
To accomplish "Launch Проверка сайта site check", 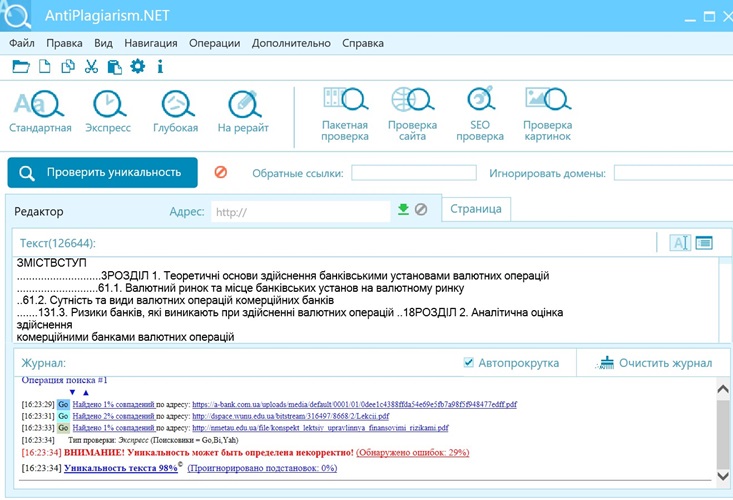I will (x=412, y=114).
